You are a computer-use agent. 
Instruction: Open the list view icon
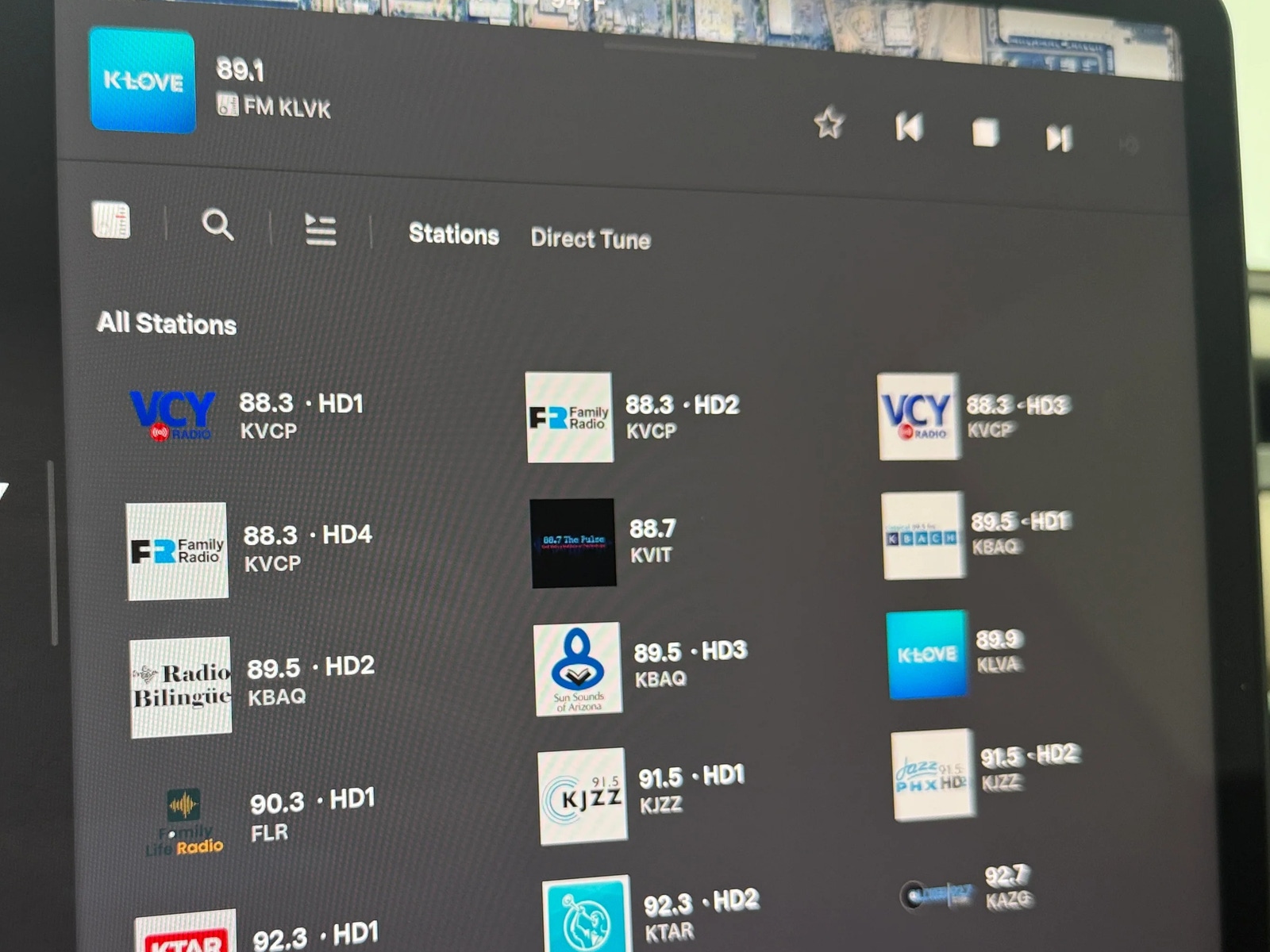(321, 230)
